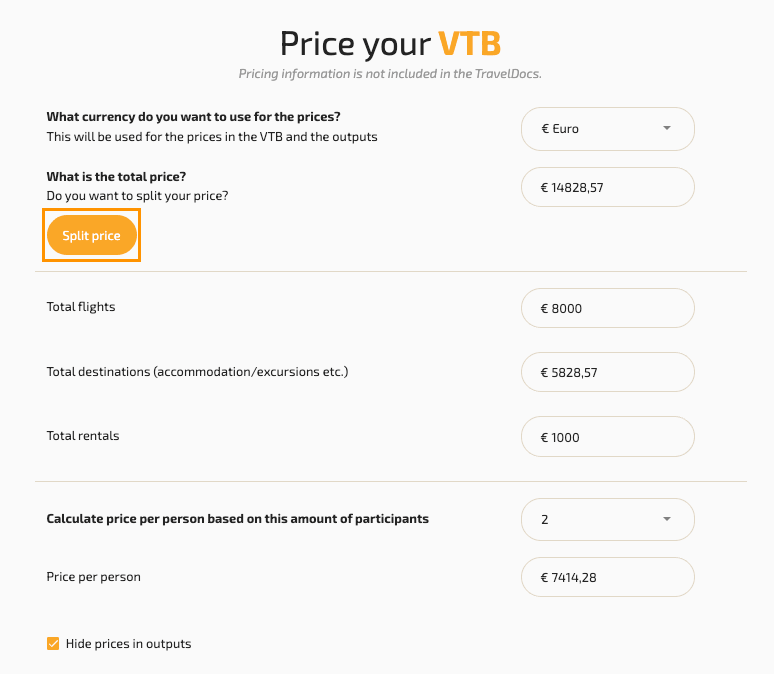Select the Total destinations amount field

click(608, 373)
